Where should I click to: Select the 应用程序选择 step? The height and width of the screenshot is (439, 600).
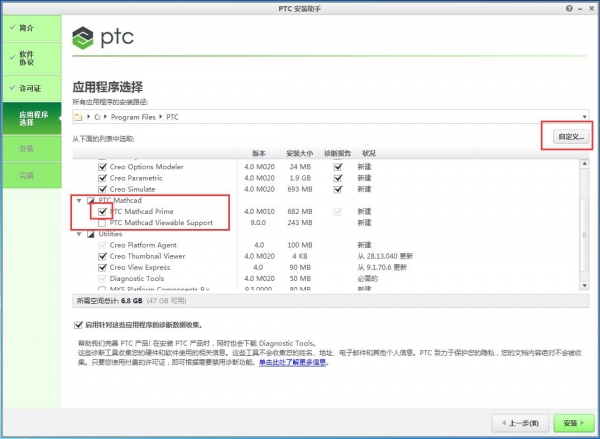32,118
